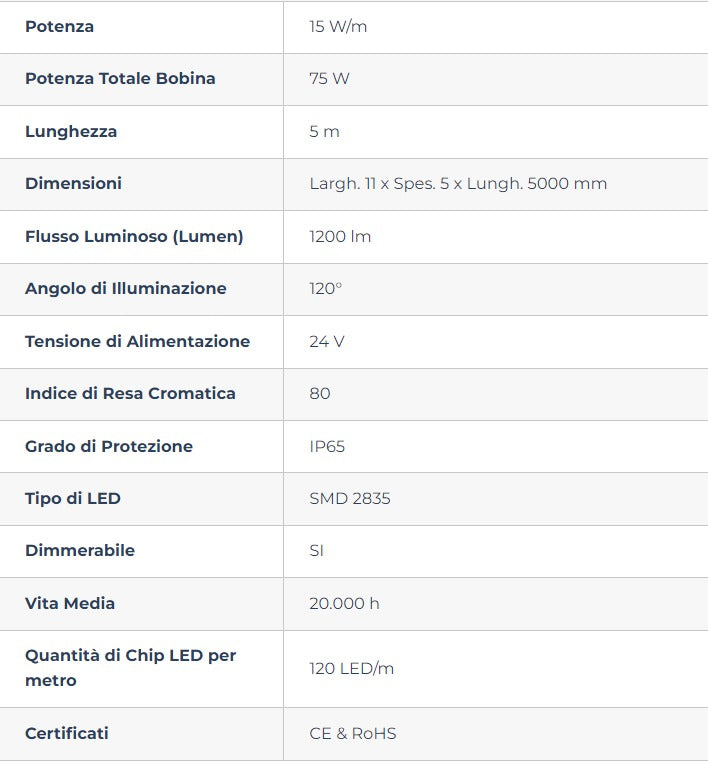Select the 1200 lm value
The width and height of the screenshot is (708, 761).
[x=340, y=237]
